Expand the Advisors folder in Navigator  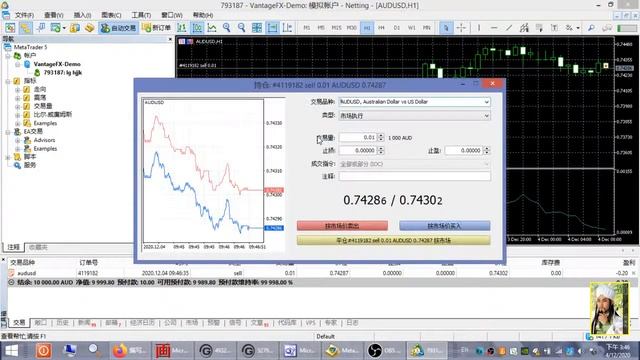tap(18, 140)
